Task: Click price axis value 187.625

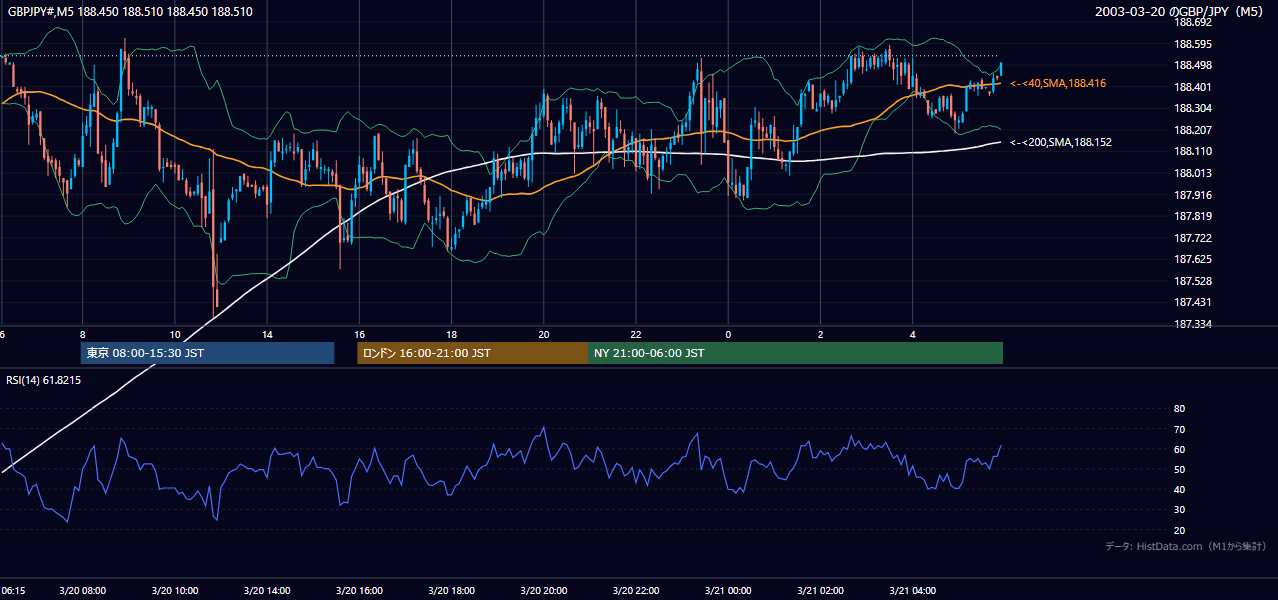Action: coord(1192,259)
